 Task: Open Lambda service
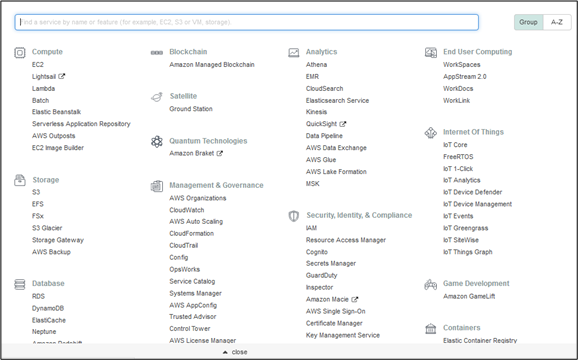pyautogui.click(x=43, y=88)
